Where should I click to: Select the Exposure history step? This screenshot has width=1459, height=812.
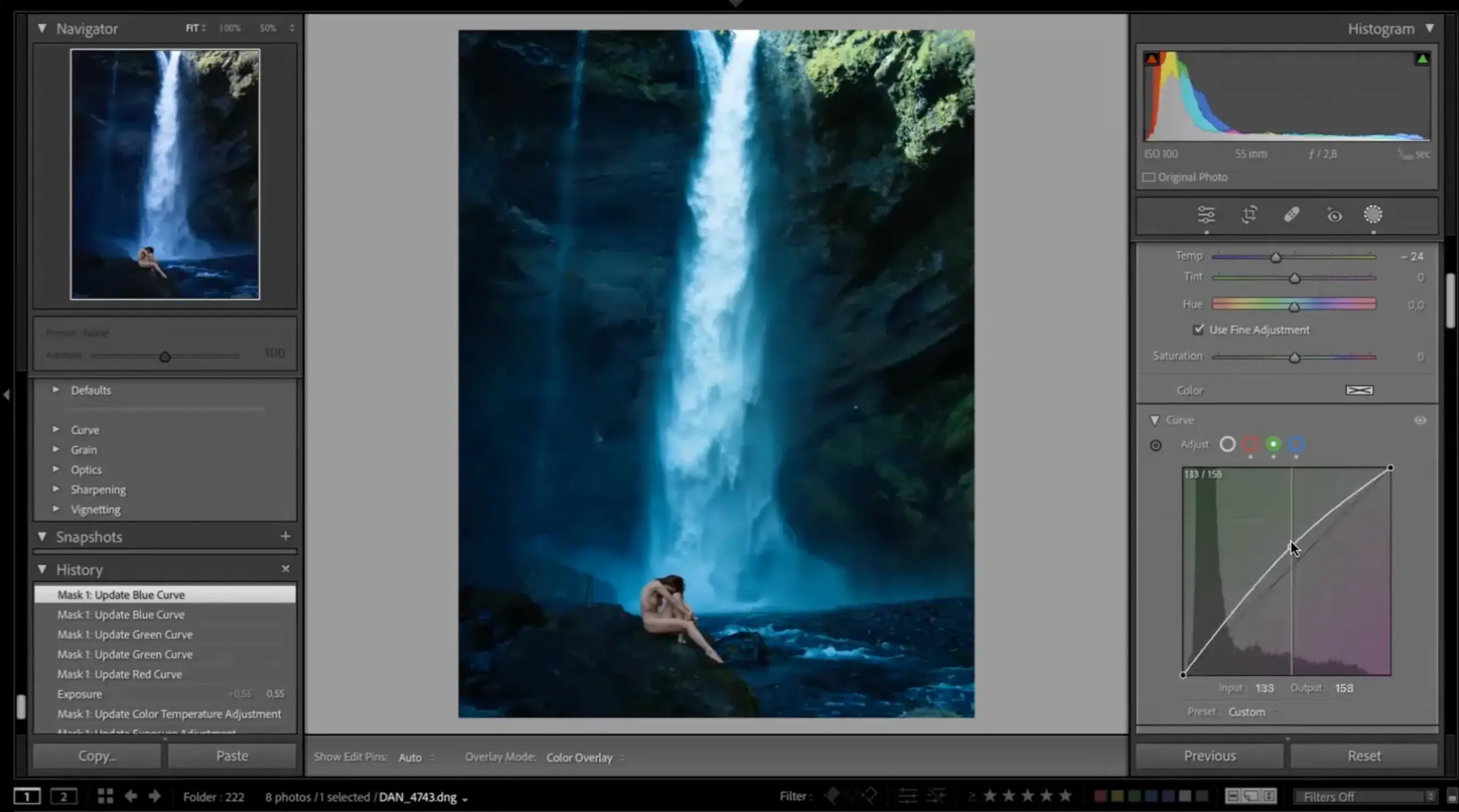coord(79,694)
